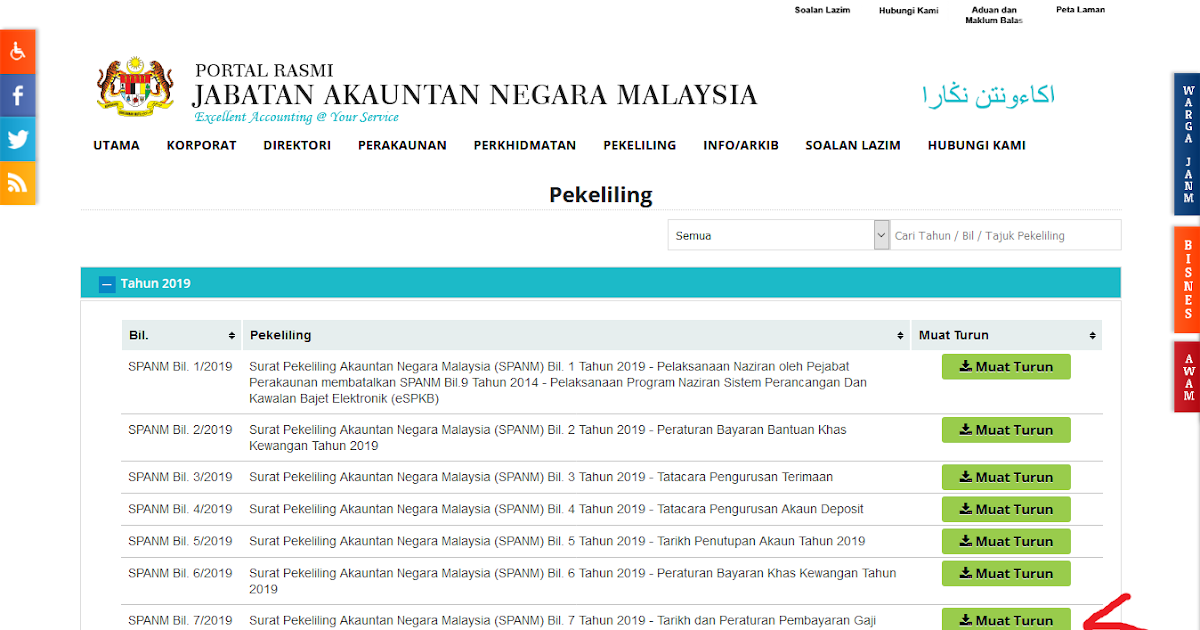This screenshot has height=630, width=1200.
Task: Open the KORPORAT menu
Action: click(202, 145)
